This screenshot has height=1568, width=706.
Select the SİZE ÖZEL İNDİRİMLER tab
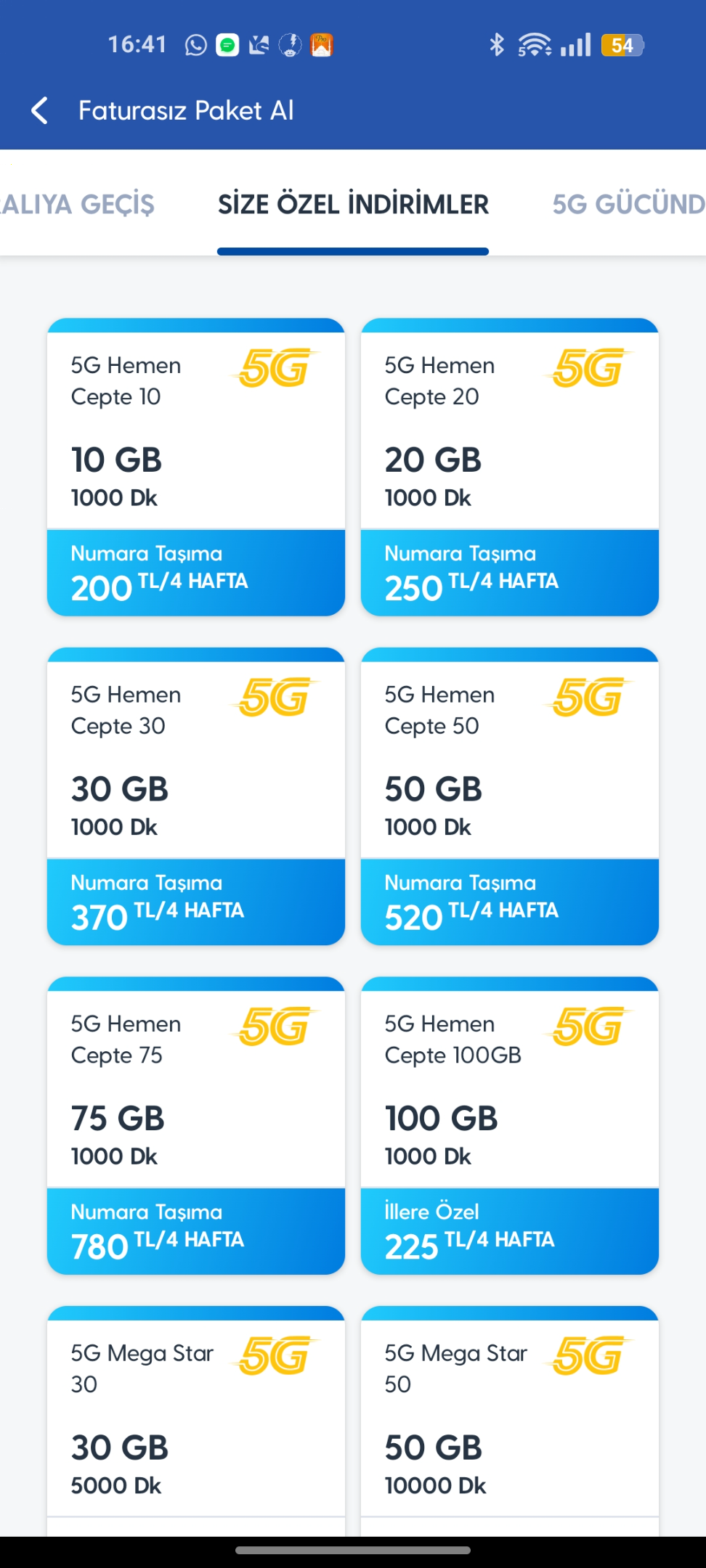click(353, 204)
